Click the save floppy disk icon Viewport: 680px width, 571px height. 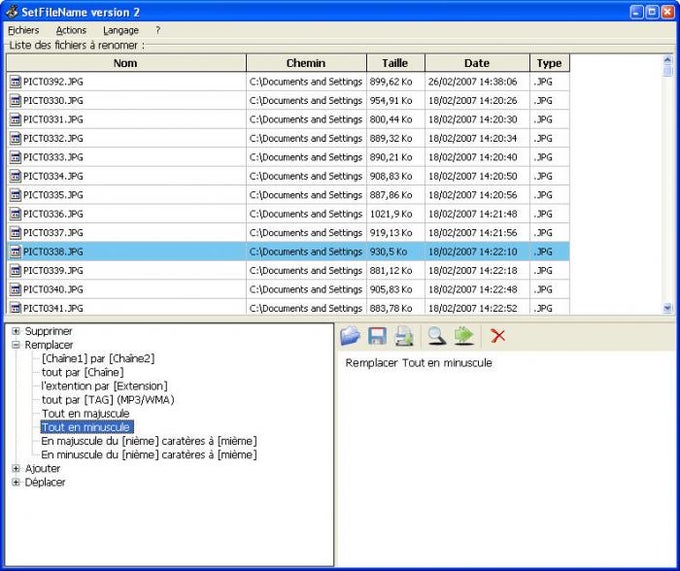point(377,336)
